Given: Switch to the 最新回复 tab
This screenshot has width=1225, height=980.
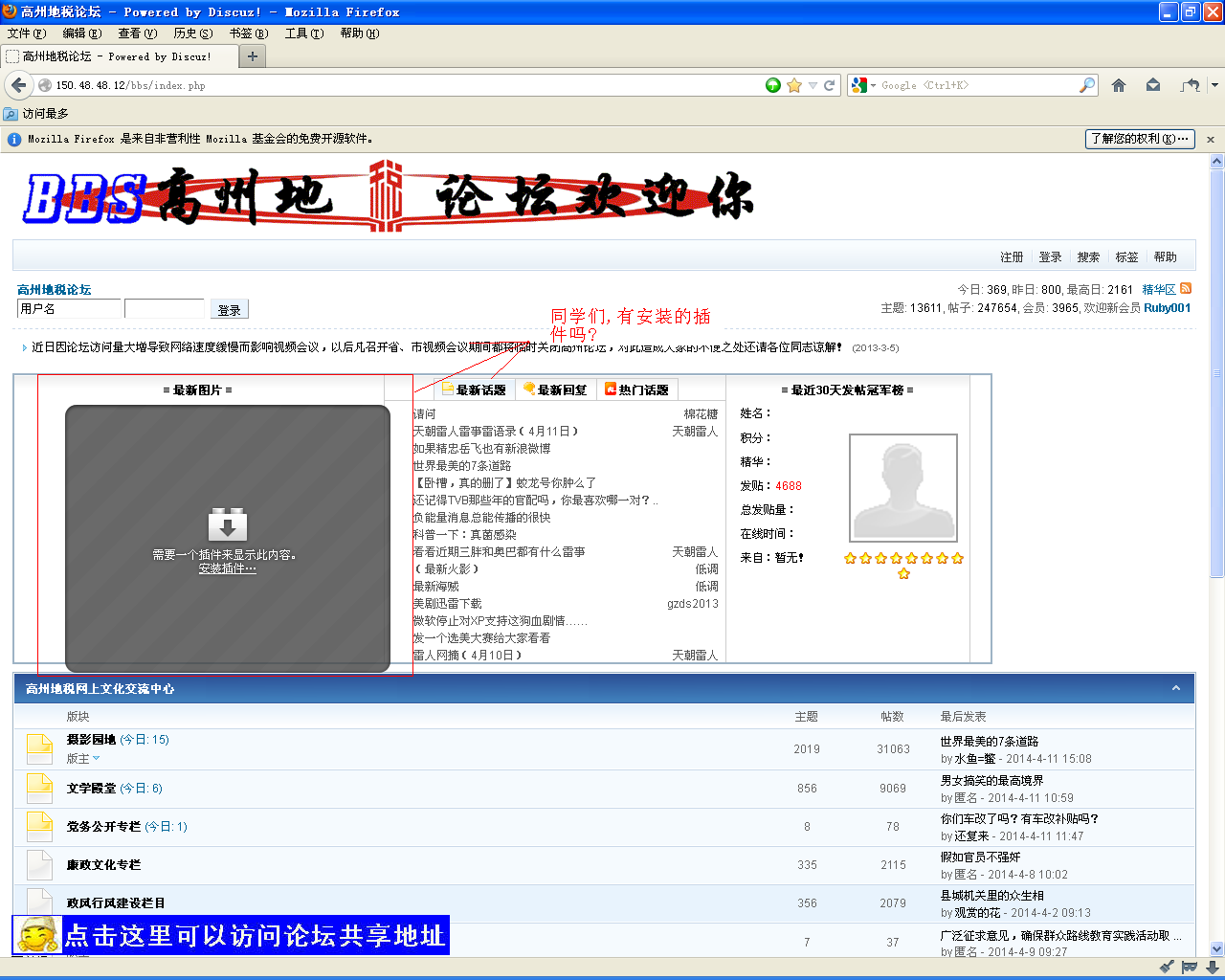Looking at the screenshot, I should 555,390.
